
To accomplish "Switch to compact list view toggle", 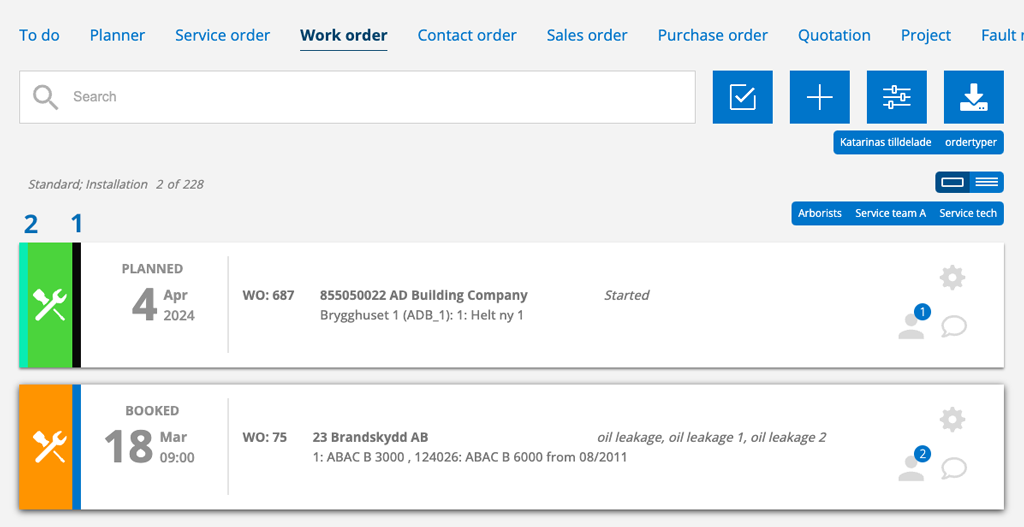I will 987,182.
